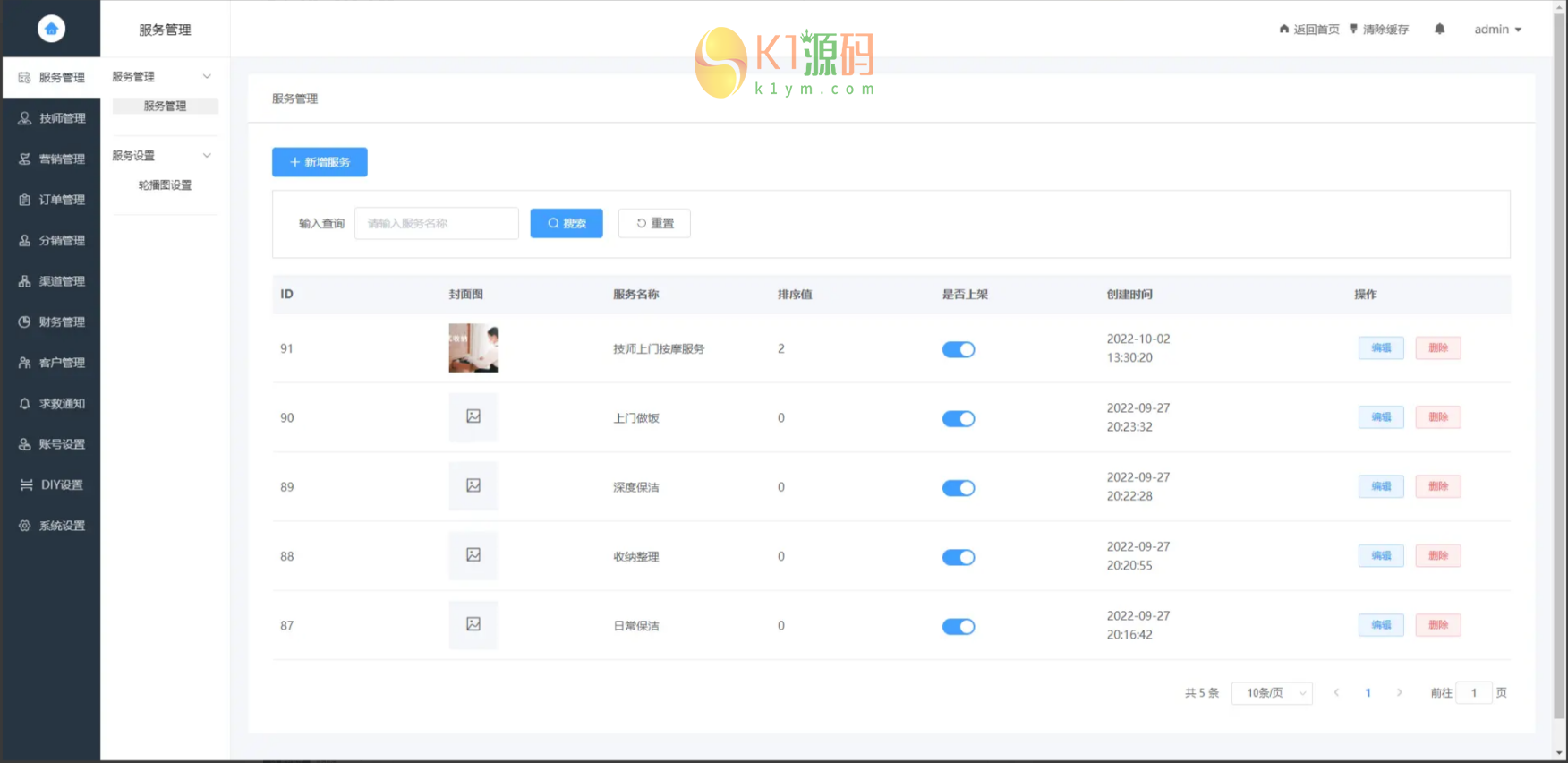Image resolution: width=1568 pixels, height=763 pixels.
Task: Open the notification bell icon
Action: coord(1439,29)
